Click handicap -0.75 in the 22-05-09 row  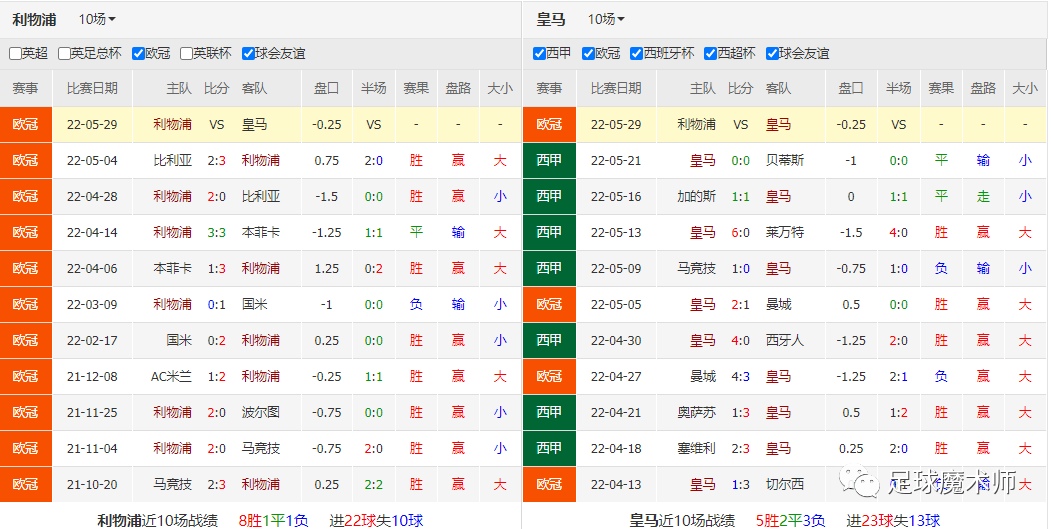pyautogui.click(x=851, y=268)
